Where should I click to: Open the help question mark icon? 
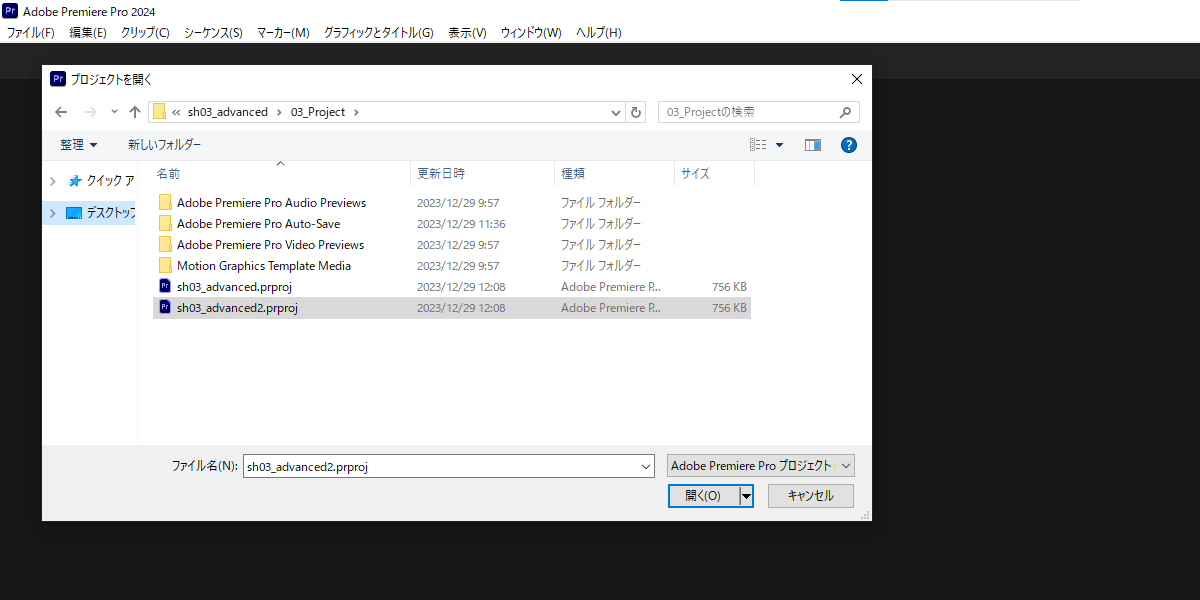[849, 145]
